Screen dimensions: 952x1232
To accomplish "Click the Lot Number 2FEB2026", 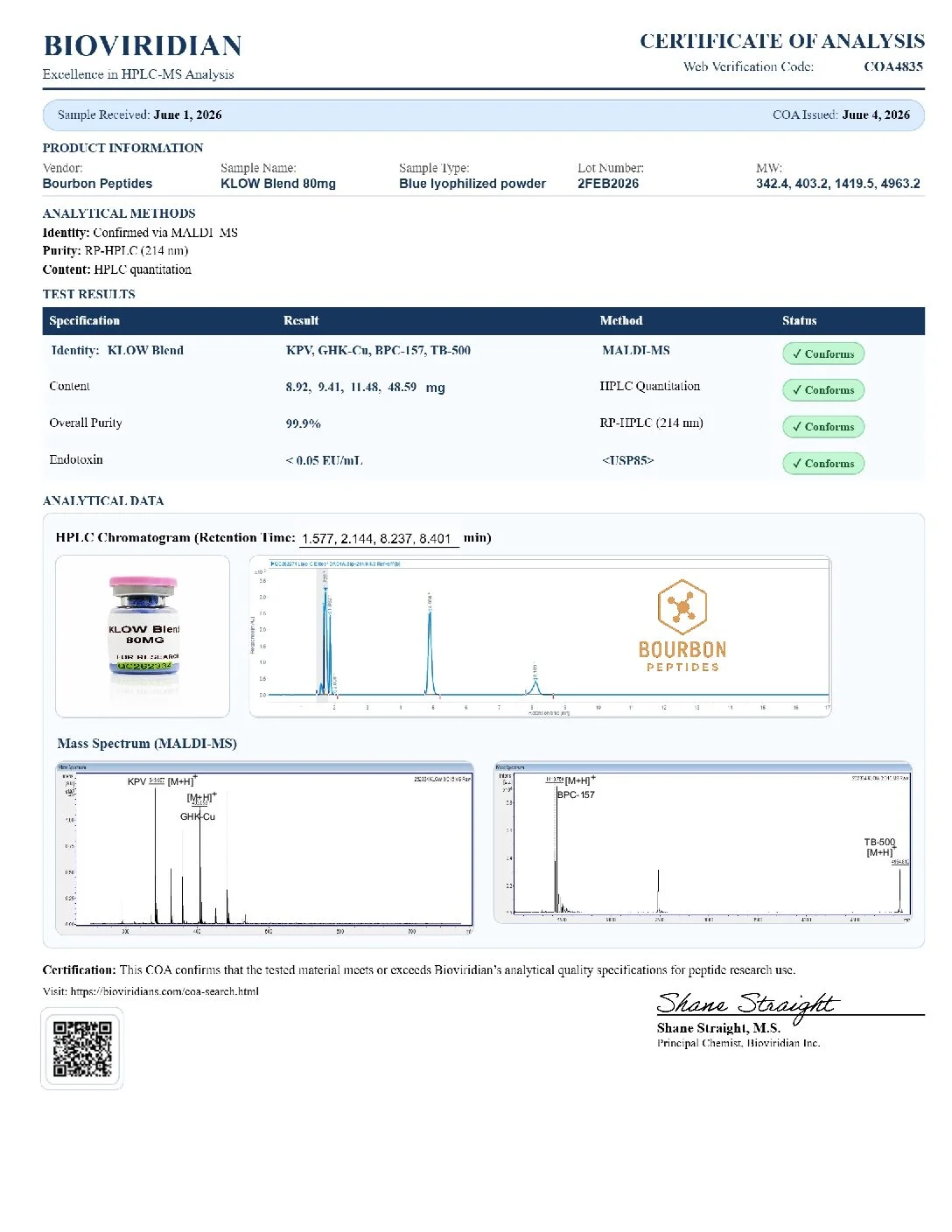I will pos(608,184).
